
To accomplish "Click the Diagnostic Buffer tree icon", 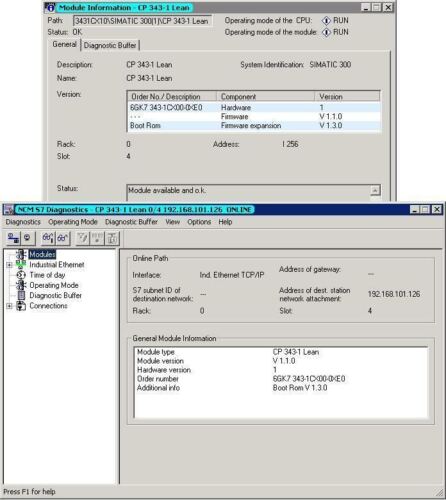I will [21, 295].
